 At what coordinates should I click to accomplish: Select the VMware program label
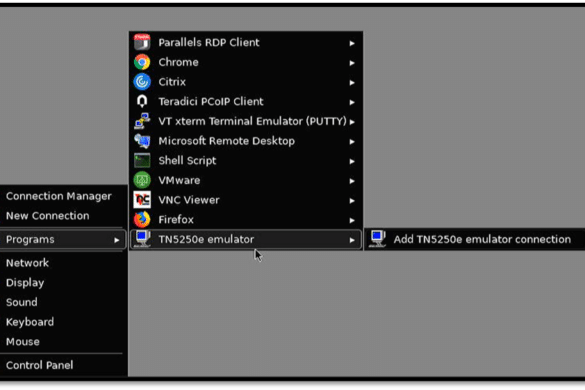pos(179,180)
